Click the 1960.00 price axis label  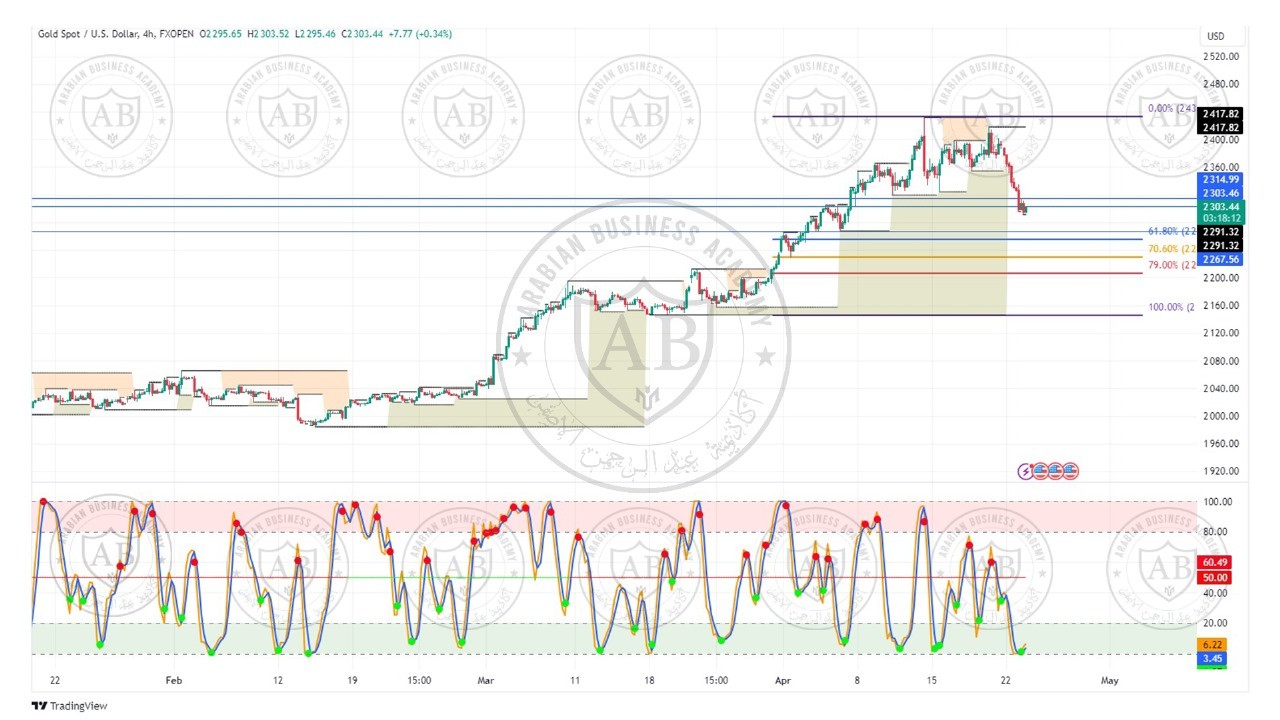coord(1222,444)
